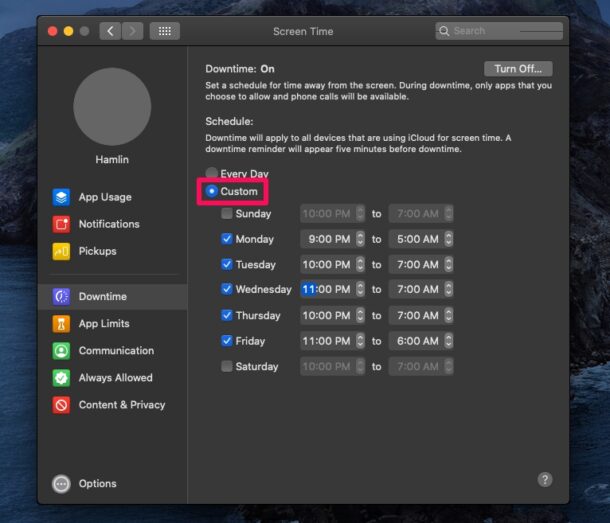Open Notifications section
The width and height of the screenshot is (610, 523).
[113, 224]
